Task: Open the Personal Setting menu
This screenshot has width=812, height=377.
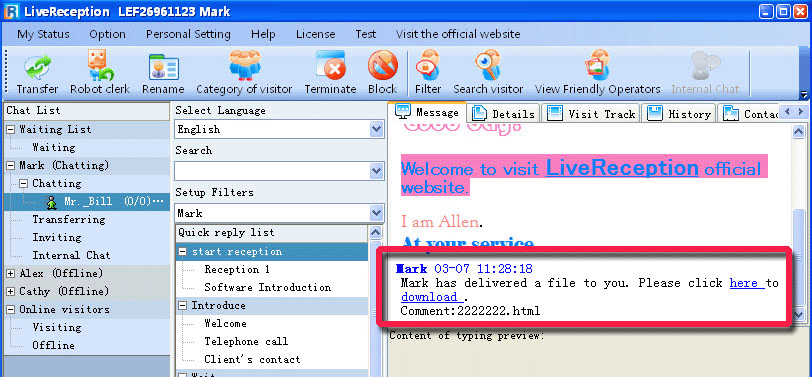Action: tap(188, 34)
